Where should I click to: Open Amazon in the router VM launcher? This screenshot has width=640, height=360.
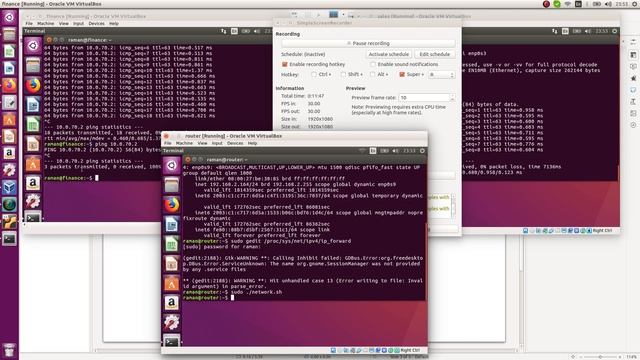click(x=171, y=302)
